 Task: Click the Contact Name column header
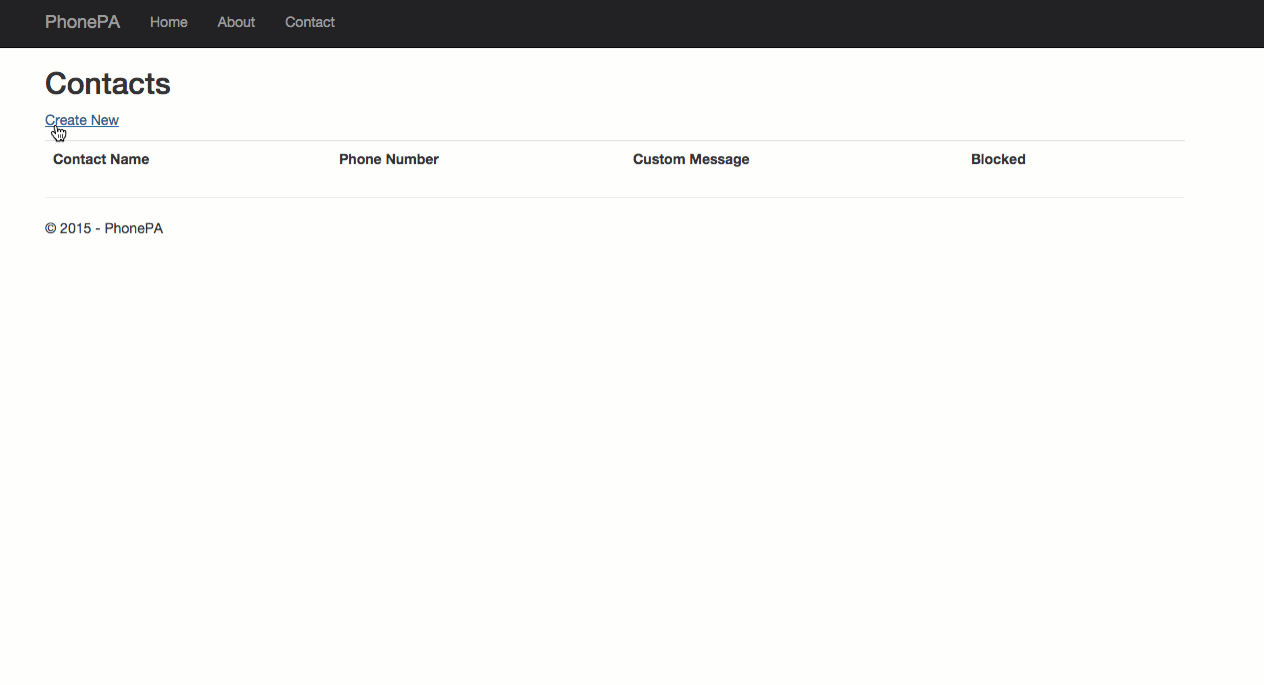pyautogui.click(x=101, y=159)
